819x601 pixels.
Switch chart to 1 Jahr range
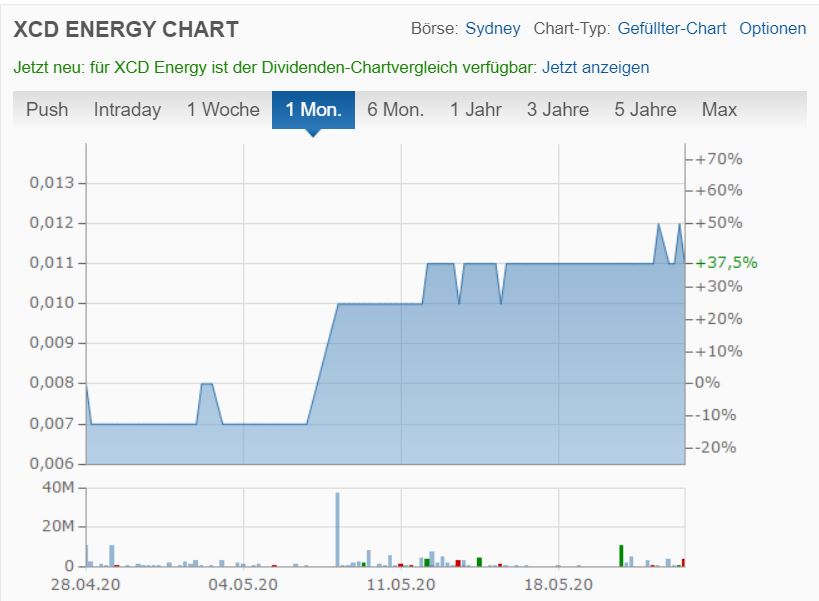pyautogui.click(x=475, y=110)
